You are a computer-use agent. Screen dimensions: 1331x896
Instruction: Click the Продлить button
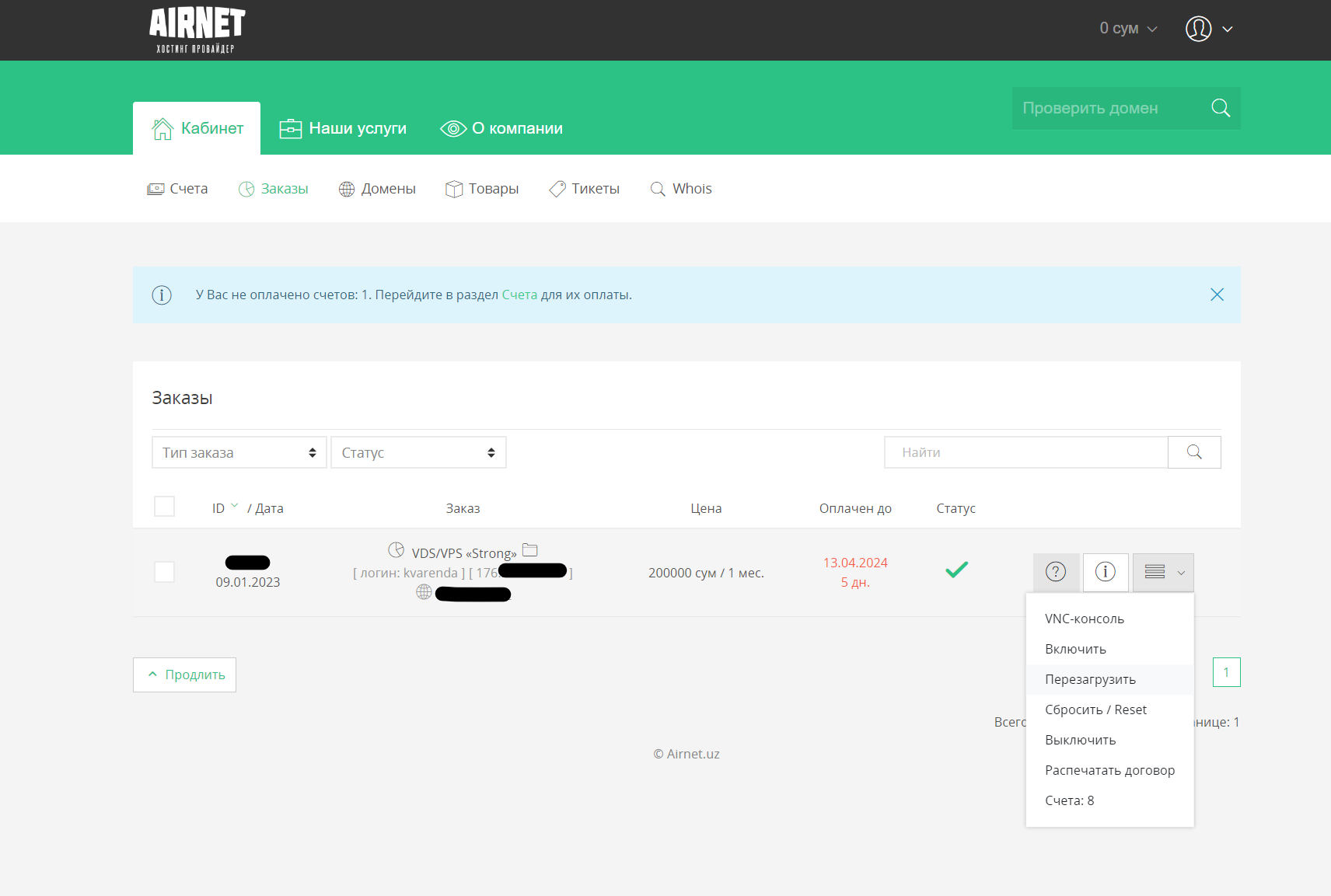(x=184, y=675)
